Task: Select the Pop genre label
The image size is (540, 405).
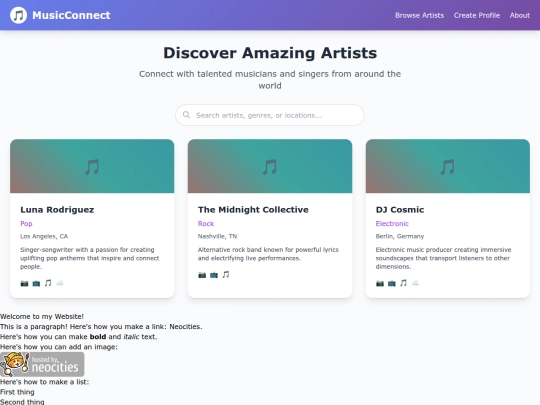Action: [26, 224]
